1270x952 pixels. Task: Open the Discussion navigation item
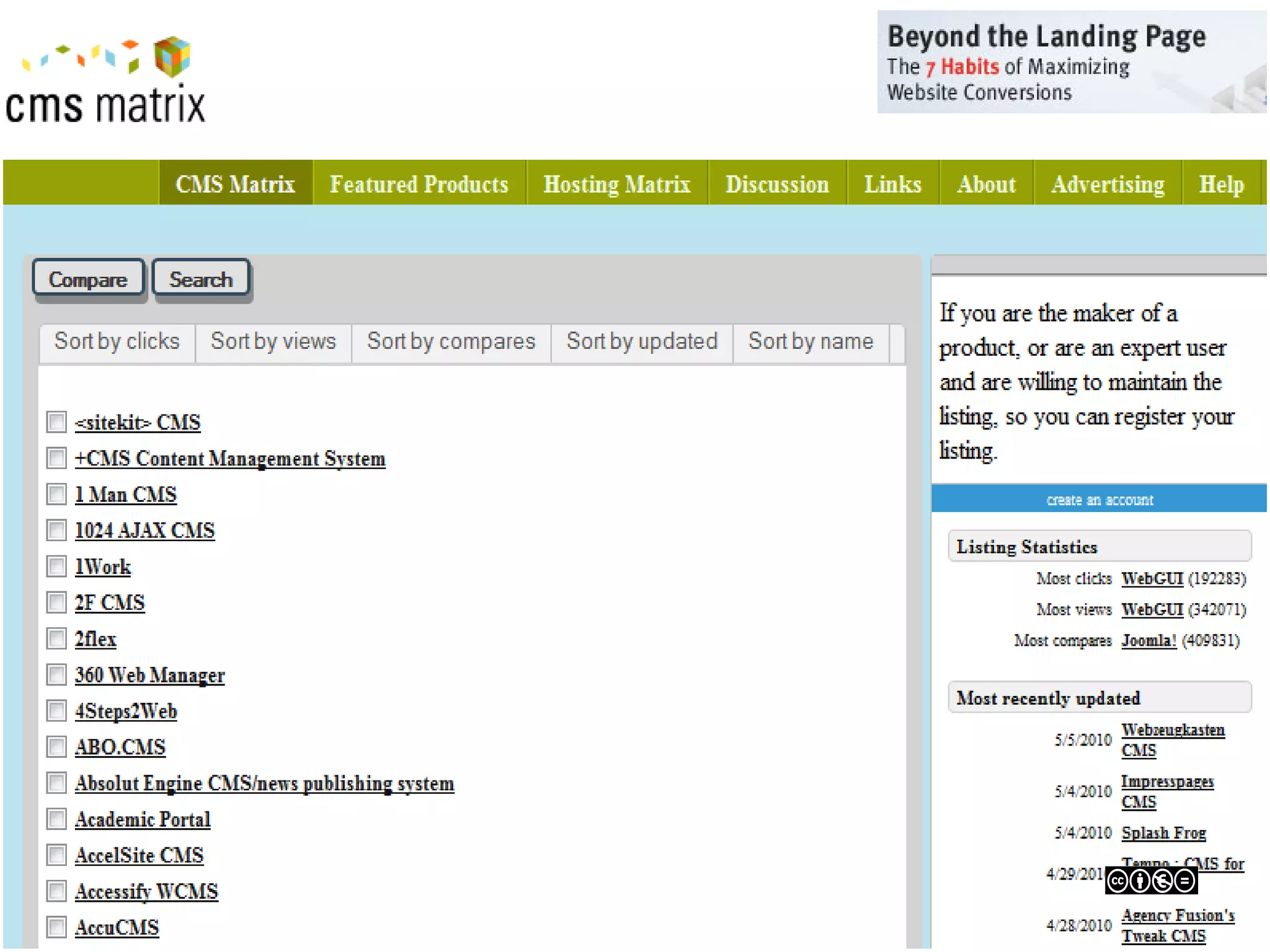(777, 184)
